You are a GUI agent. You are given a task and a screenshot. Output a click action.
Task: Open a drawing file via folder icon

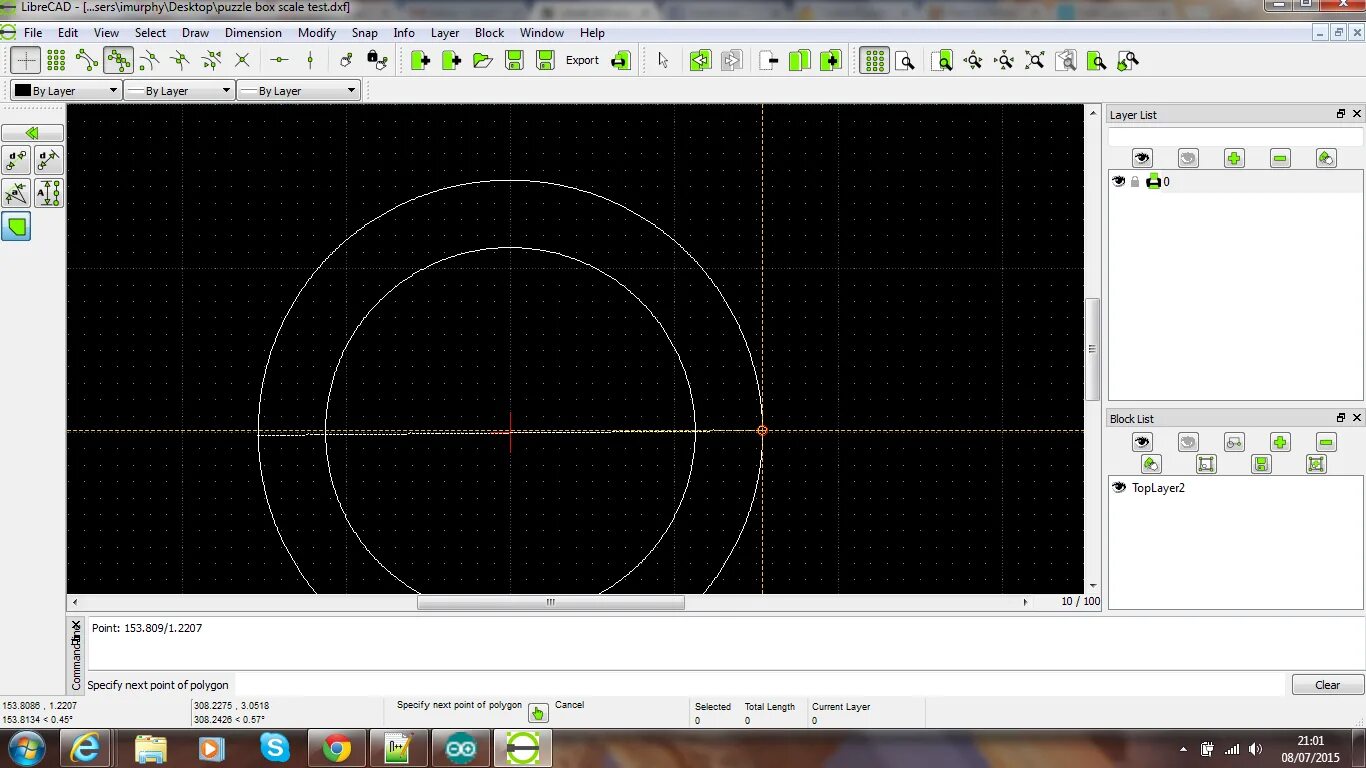point(483,61)
